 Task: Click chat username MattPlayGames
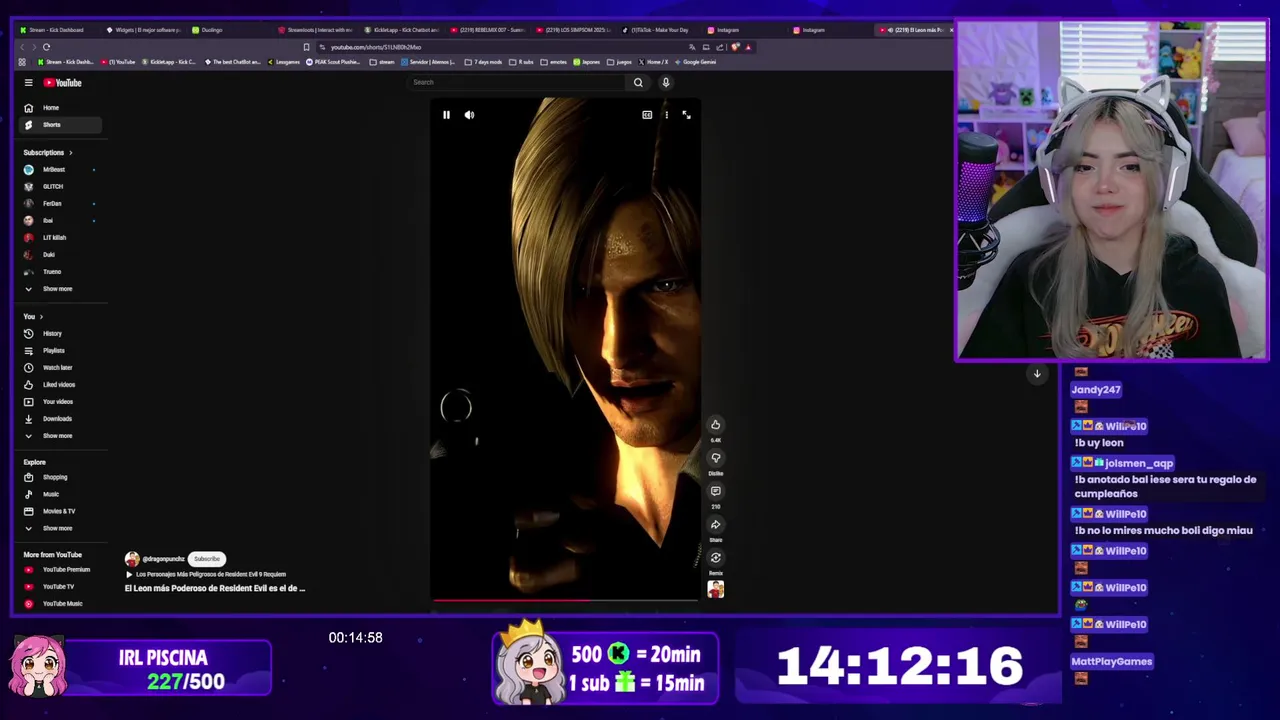(x=1112, y=661)
